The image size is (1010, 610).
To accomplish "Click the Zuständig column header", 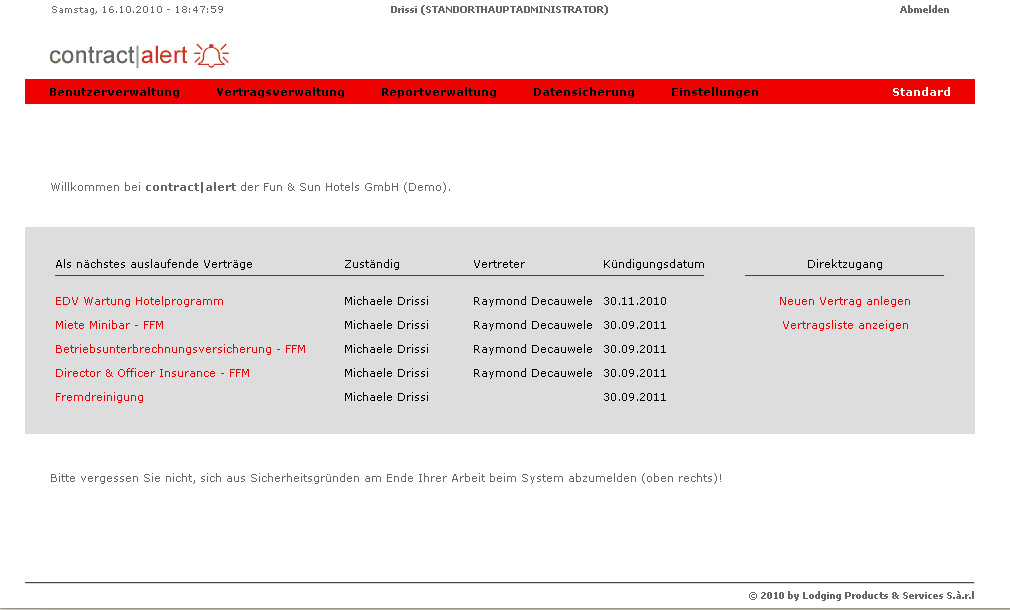I will pos(371,264).
